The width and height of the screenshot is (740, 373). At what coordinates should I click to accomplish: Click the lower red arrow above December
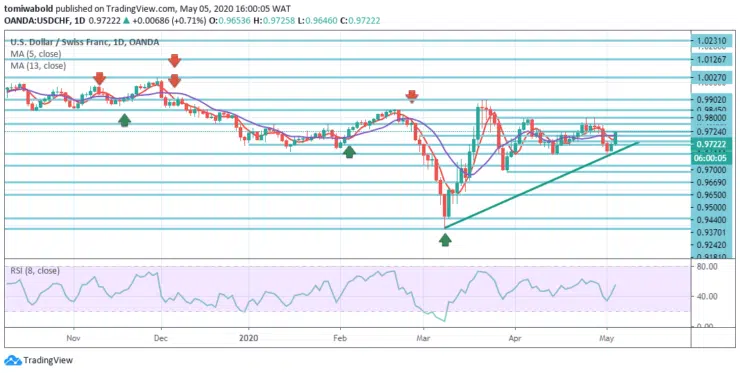pyautogui.click(x=175, y=81)
